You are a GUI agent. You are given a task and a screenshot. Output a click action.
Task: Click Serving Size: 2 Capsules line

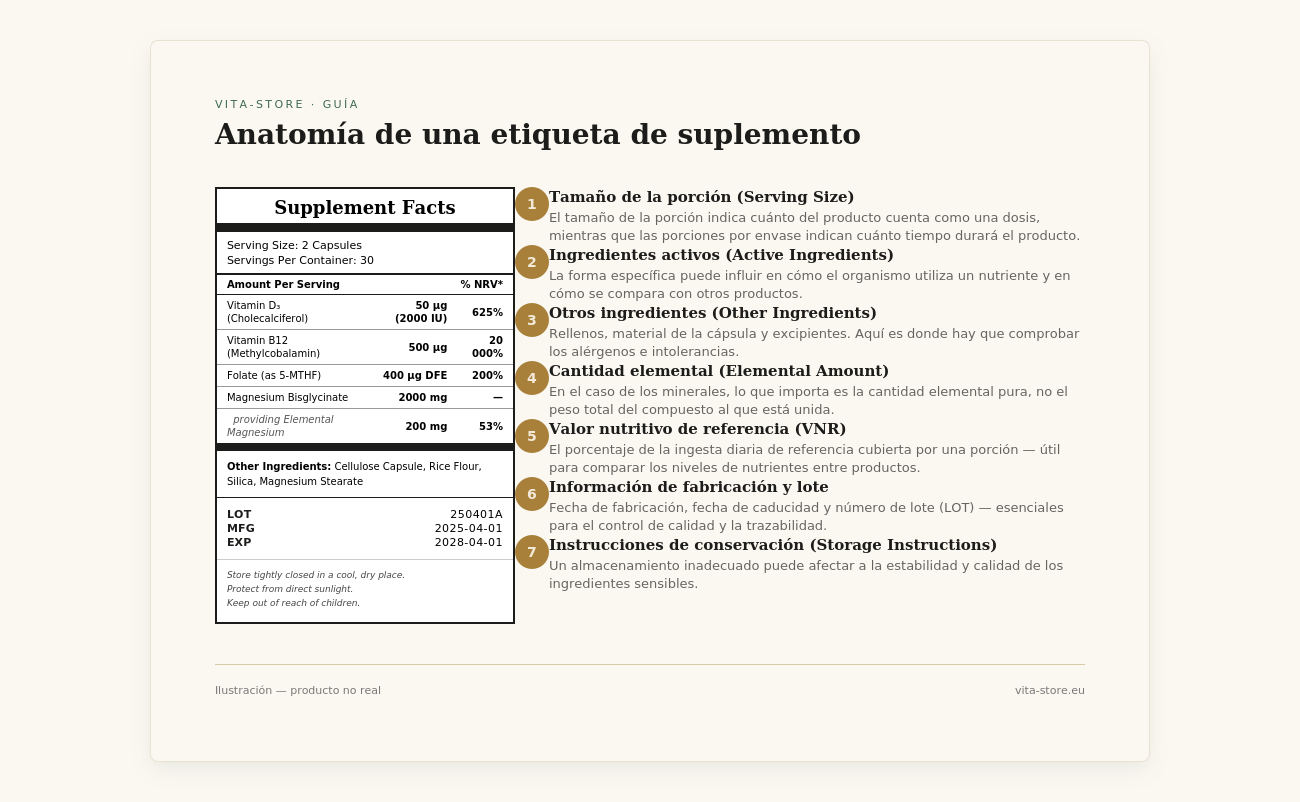pyautogui.click(x=294, y=245)
